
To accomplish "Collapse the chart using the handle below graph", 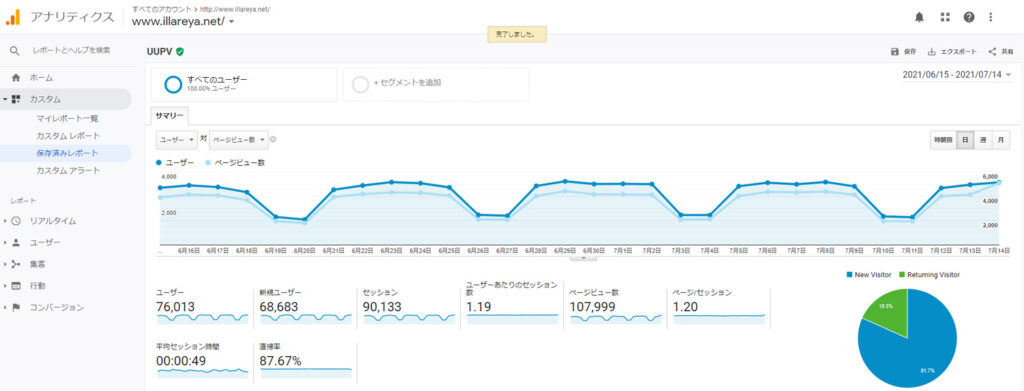I will [x=584, y=258].
